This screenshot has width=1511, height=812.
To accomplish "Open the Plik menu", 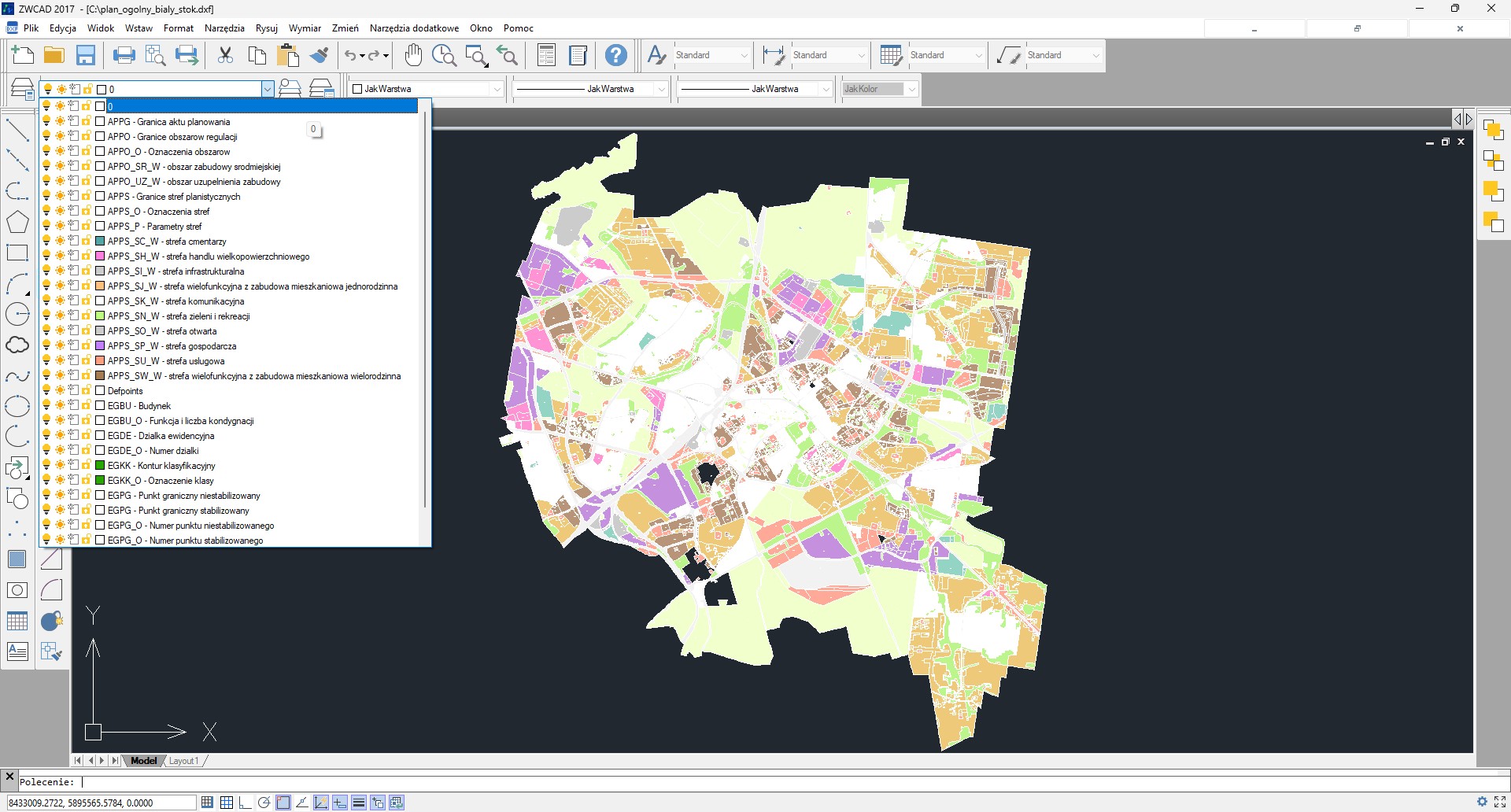I will [x=31, y=28].
